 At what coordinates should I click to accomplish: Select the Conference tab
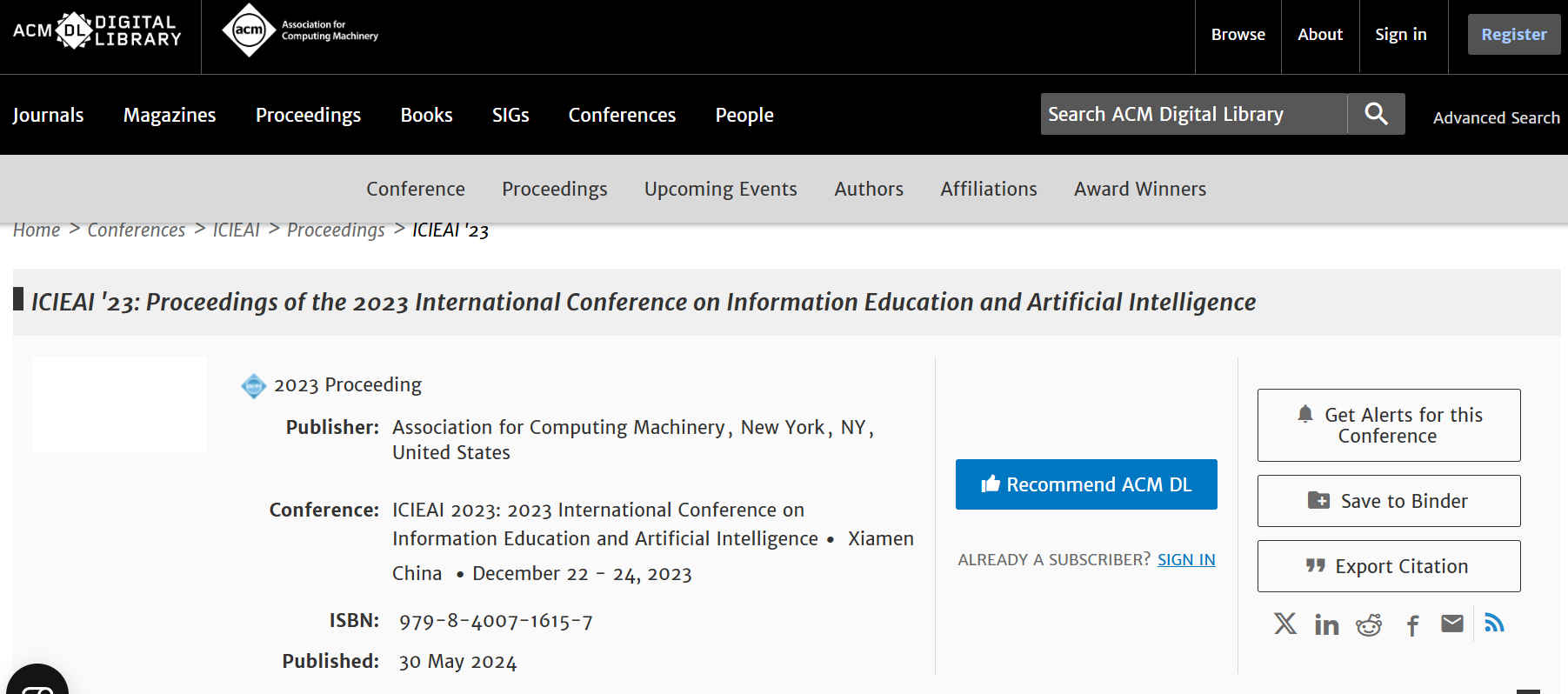(416, 189)
